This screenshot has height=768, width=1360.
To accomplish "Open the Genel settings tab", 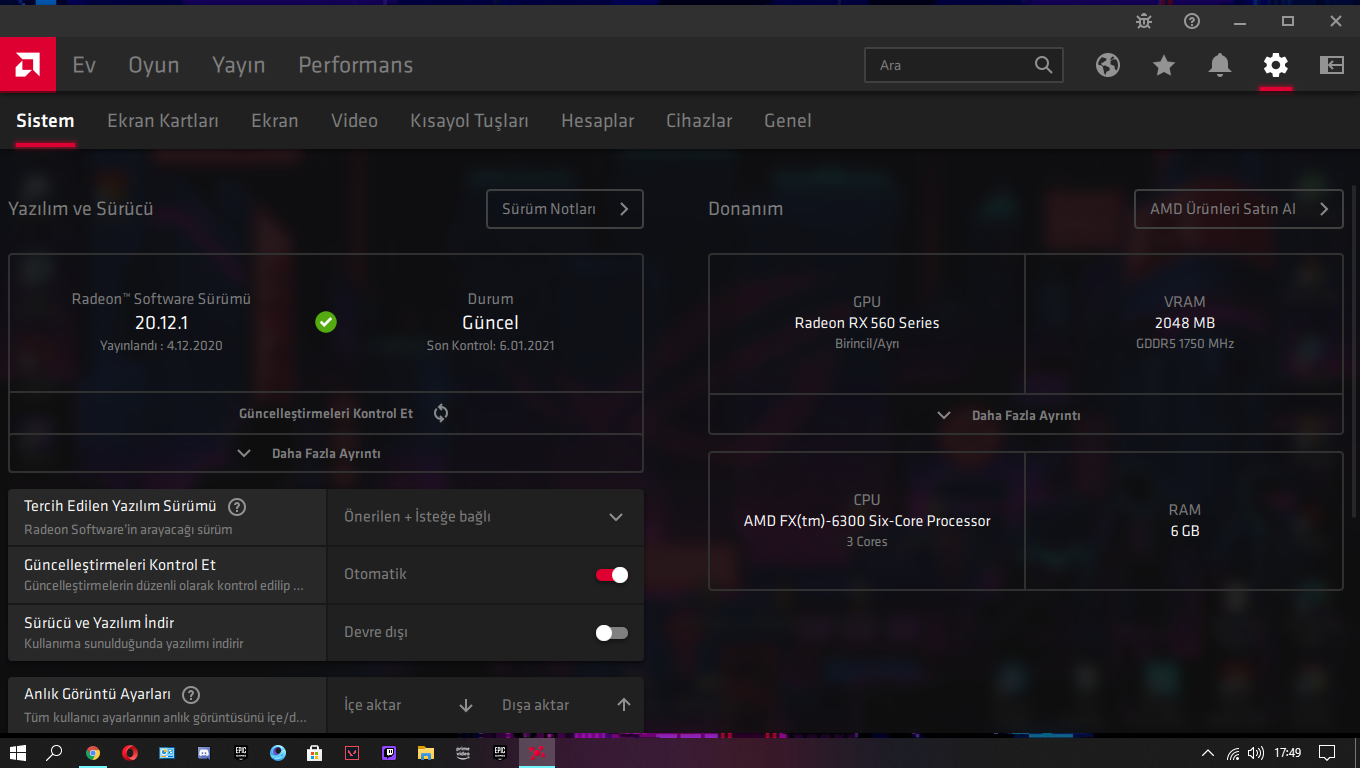I will (x=788, y=121).
